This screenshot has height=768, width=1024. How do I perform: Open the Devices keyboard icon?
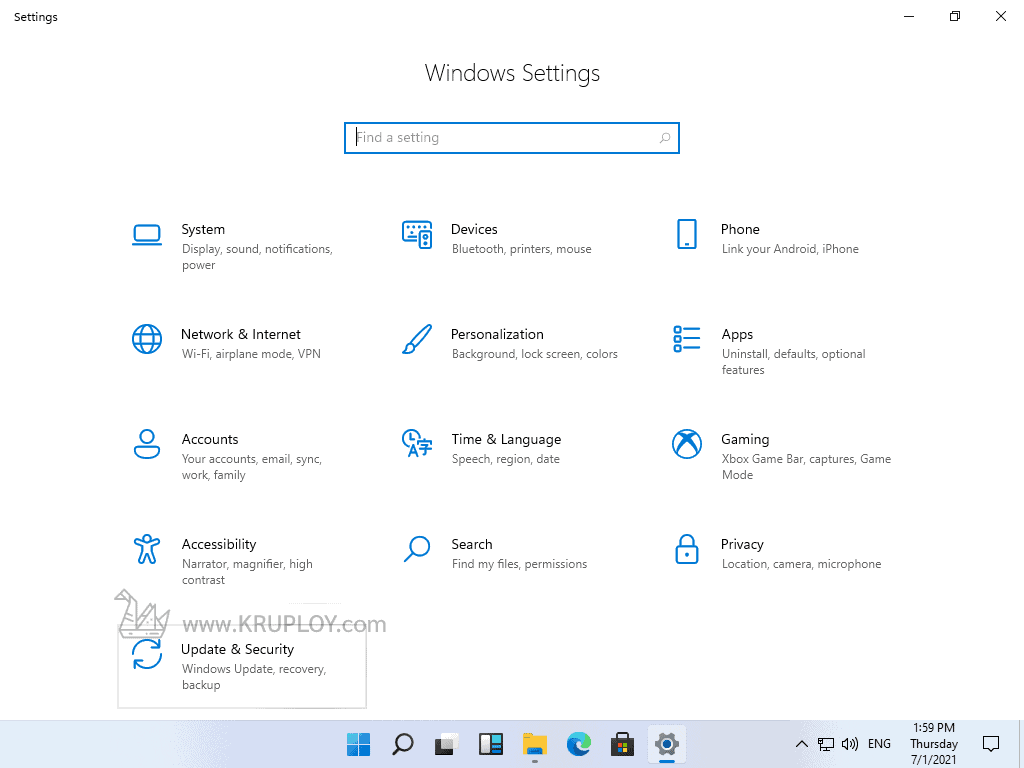pos(417,234)
